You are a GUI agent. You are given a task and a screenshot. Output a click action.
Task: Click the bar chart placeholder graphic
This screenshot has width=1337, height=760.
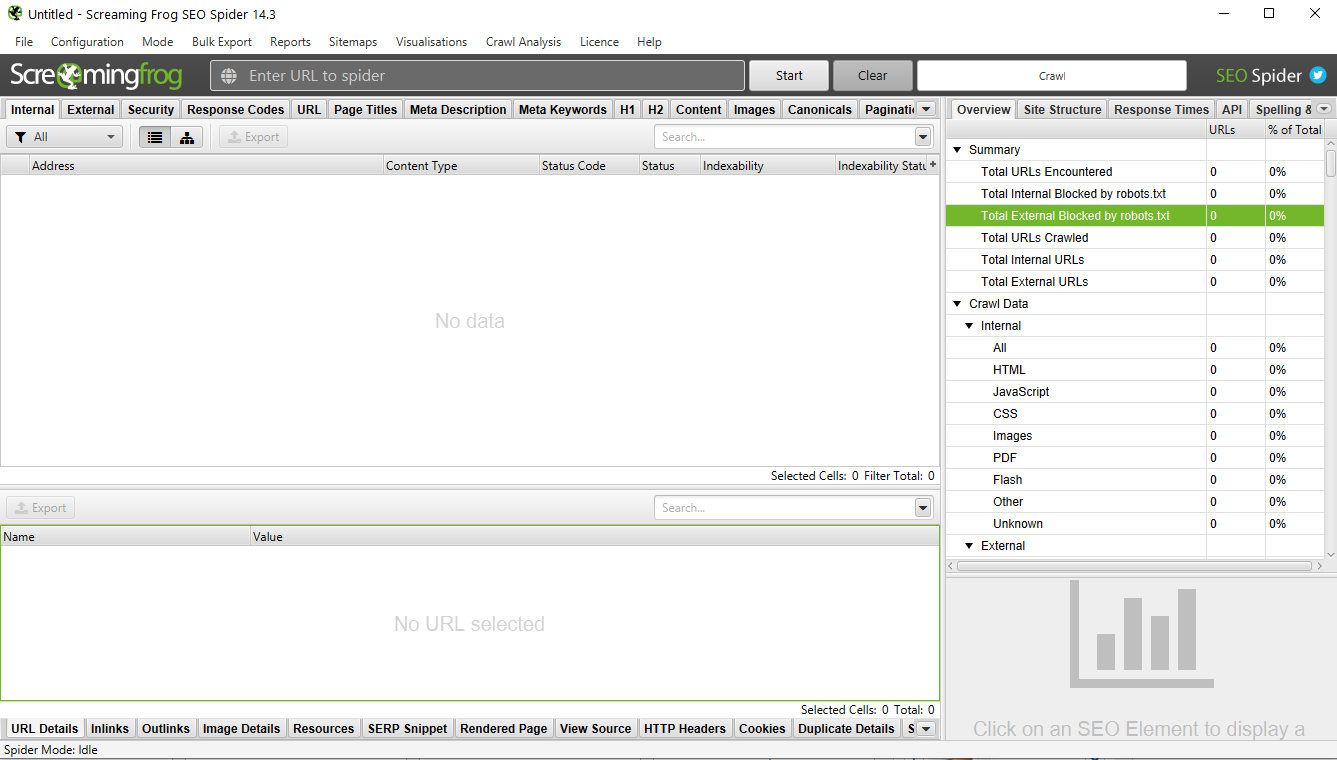[x=1141, y=634]
